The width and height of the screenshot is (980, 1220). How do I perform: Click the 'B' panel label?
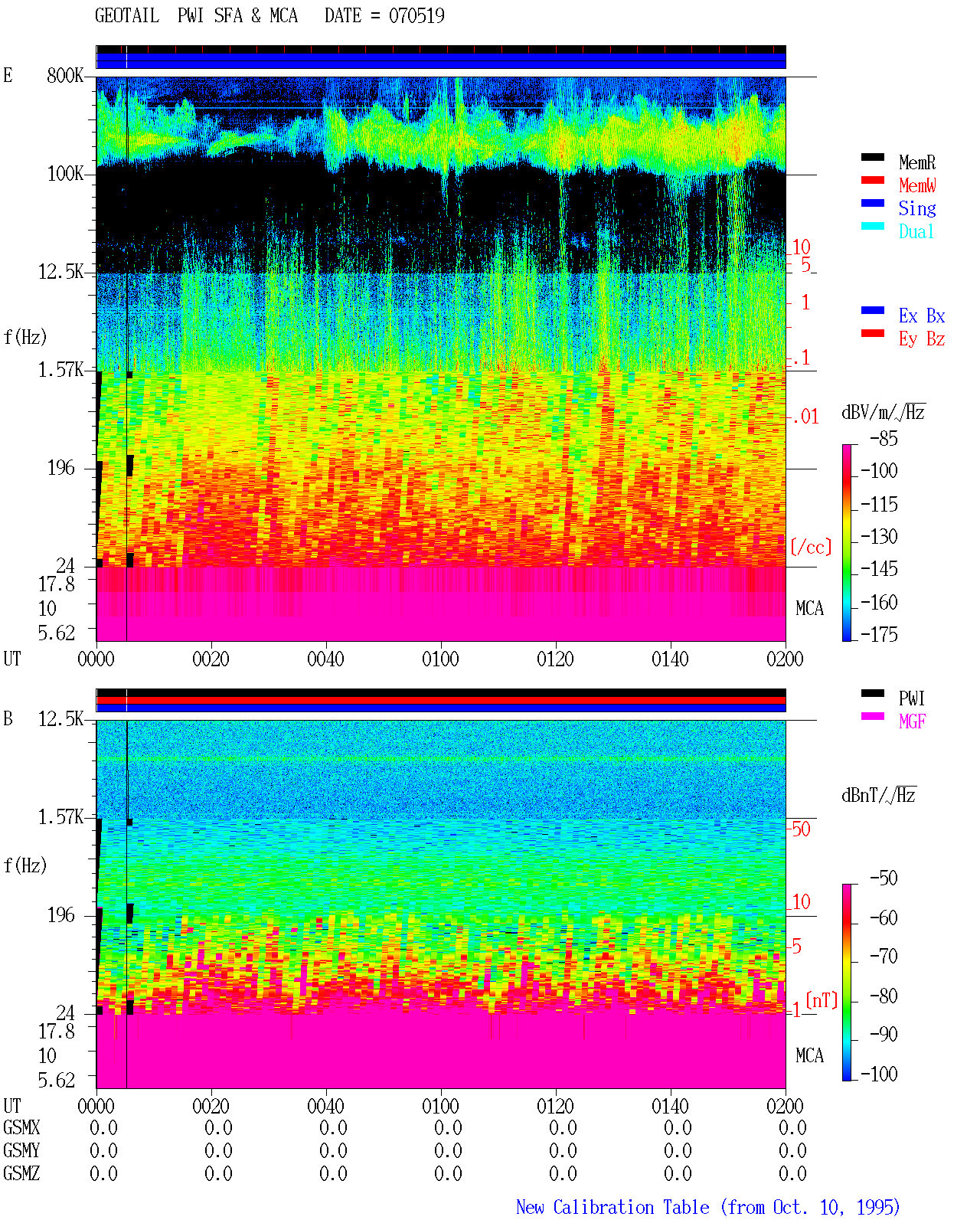pyautogui.click(x=8, y=719)
